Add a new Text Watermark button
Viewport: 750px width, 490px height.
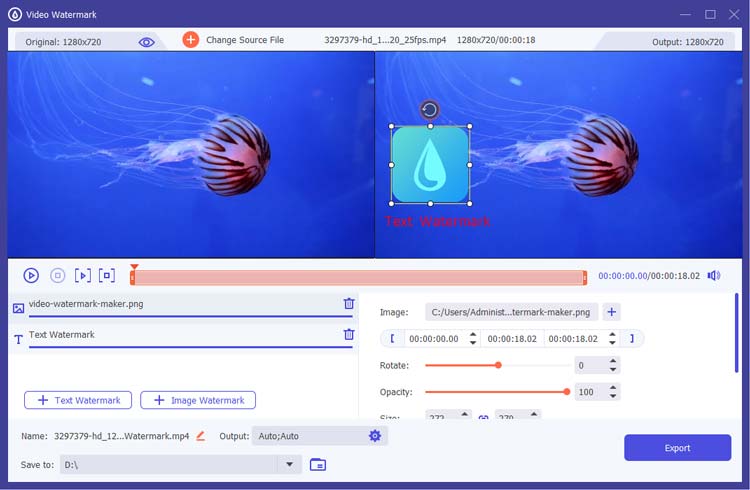coord(78,401)
